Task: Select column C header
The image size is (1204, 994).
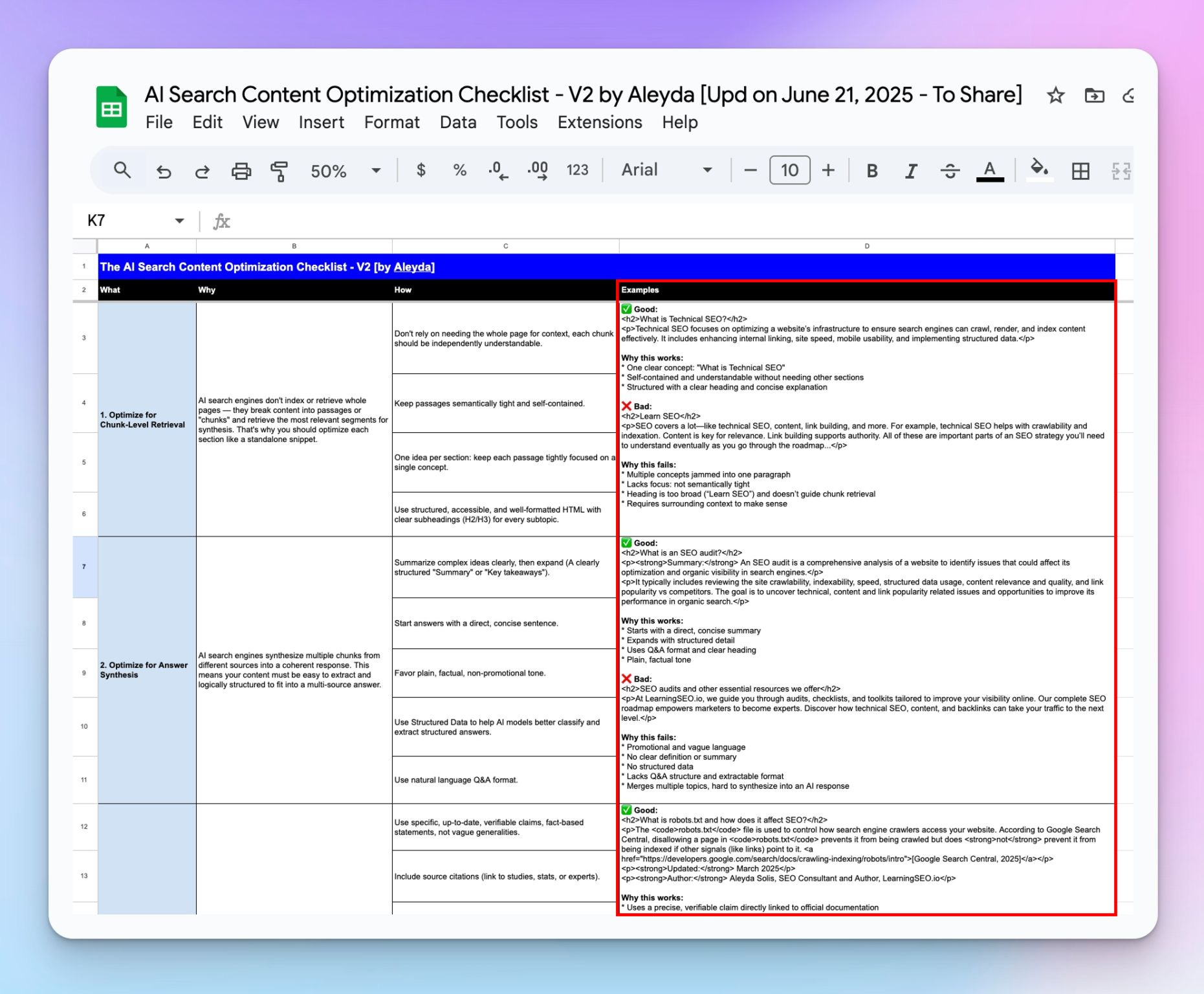Action: (505, 246)
